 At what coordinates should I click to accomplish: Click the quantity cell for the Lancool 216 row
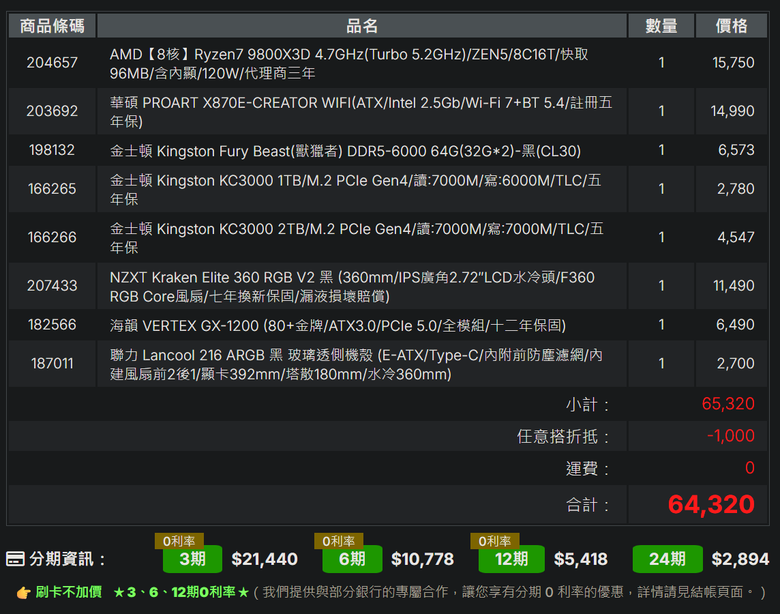(x=661, y=364)
